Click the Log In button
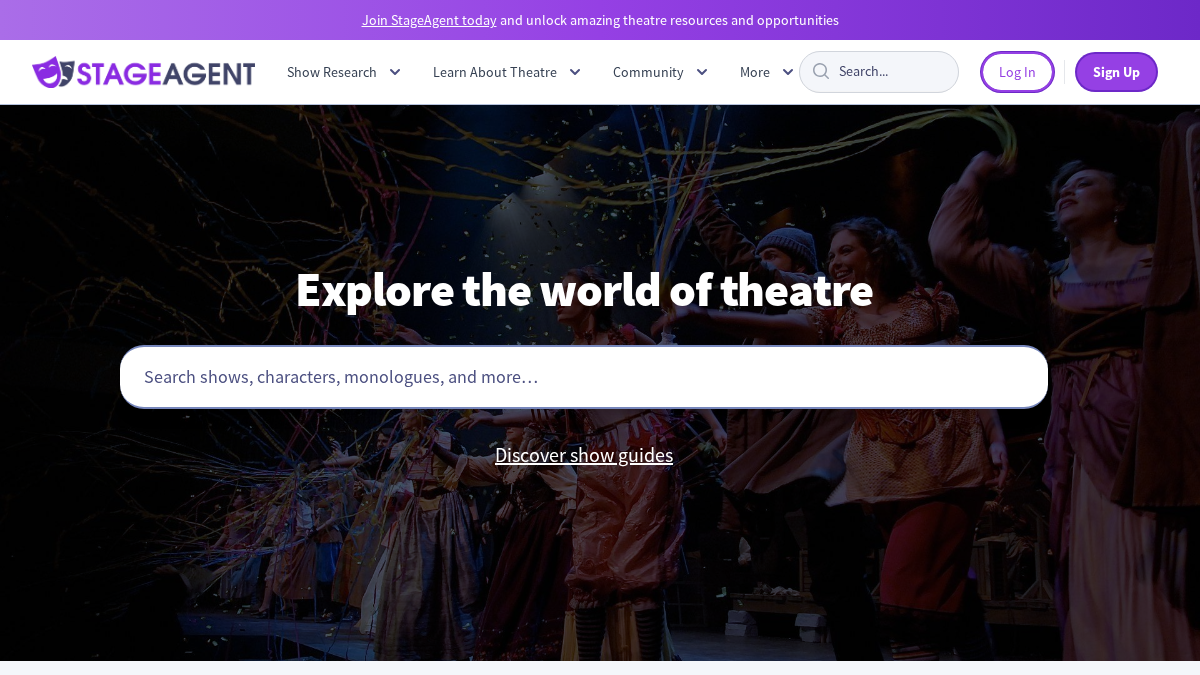Viewport: 1200px width, 675px height. coord(1017,72)
